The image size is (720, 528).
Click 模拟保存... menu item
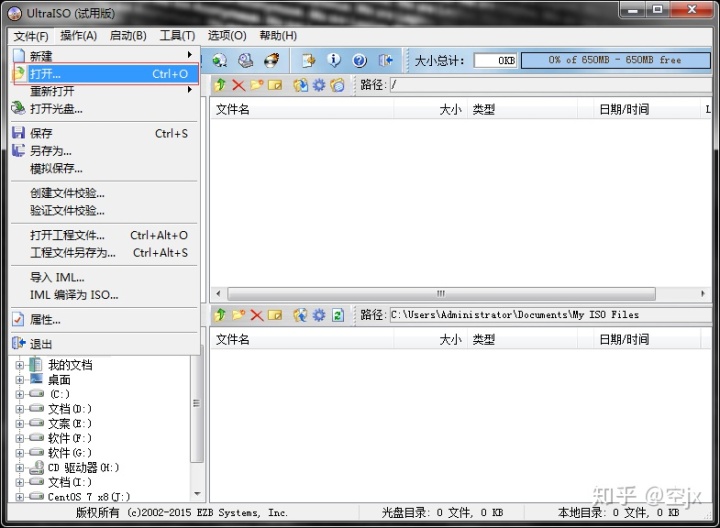click(106, 168)
